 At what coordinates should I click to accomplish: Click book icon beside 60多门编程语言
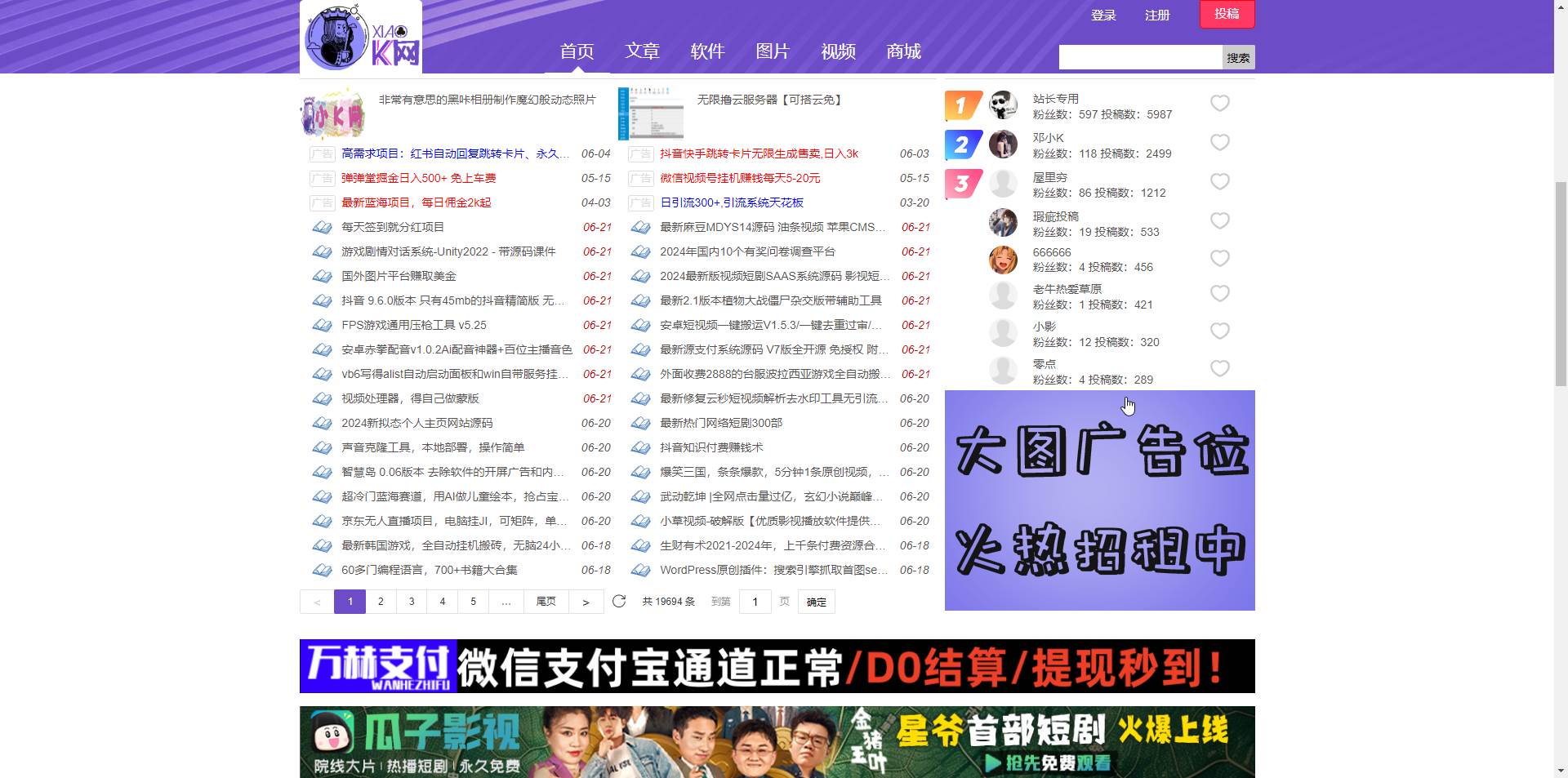pos(322,571)
